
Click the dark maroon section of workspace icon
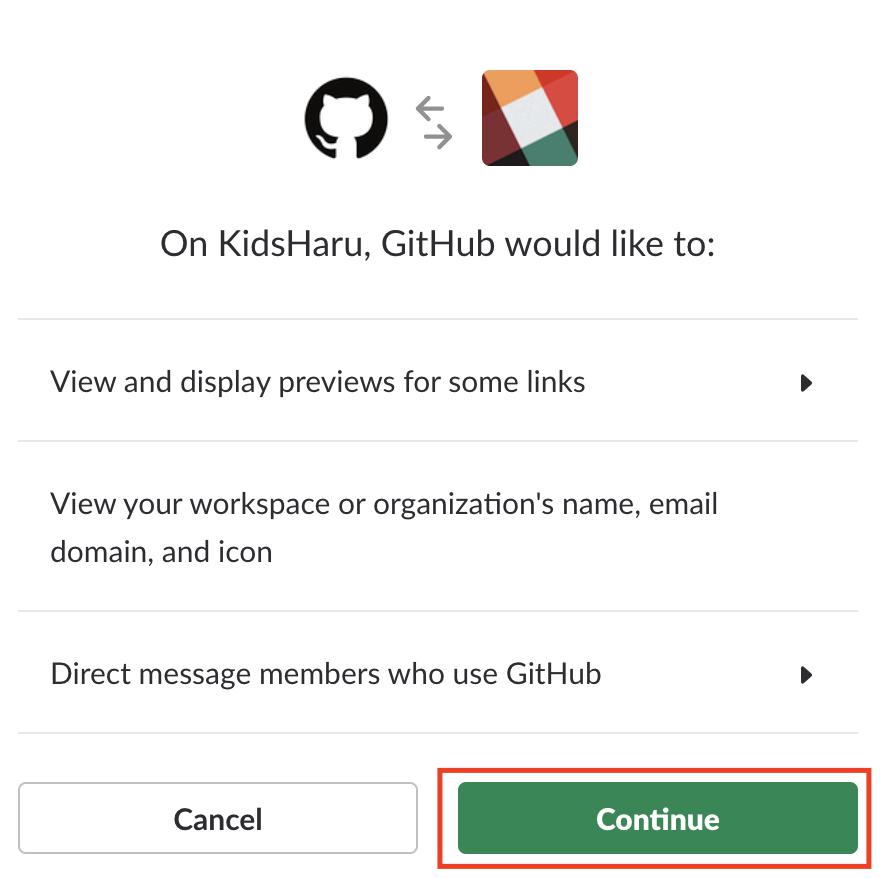(498, 135)
